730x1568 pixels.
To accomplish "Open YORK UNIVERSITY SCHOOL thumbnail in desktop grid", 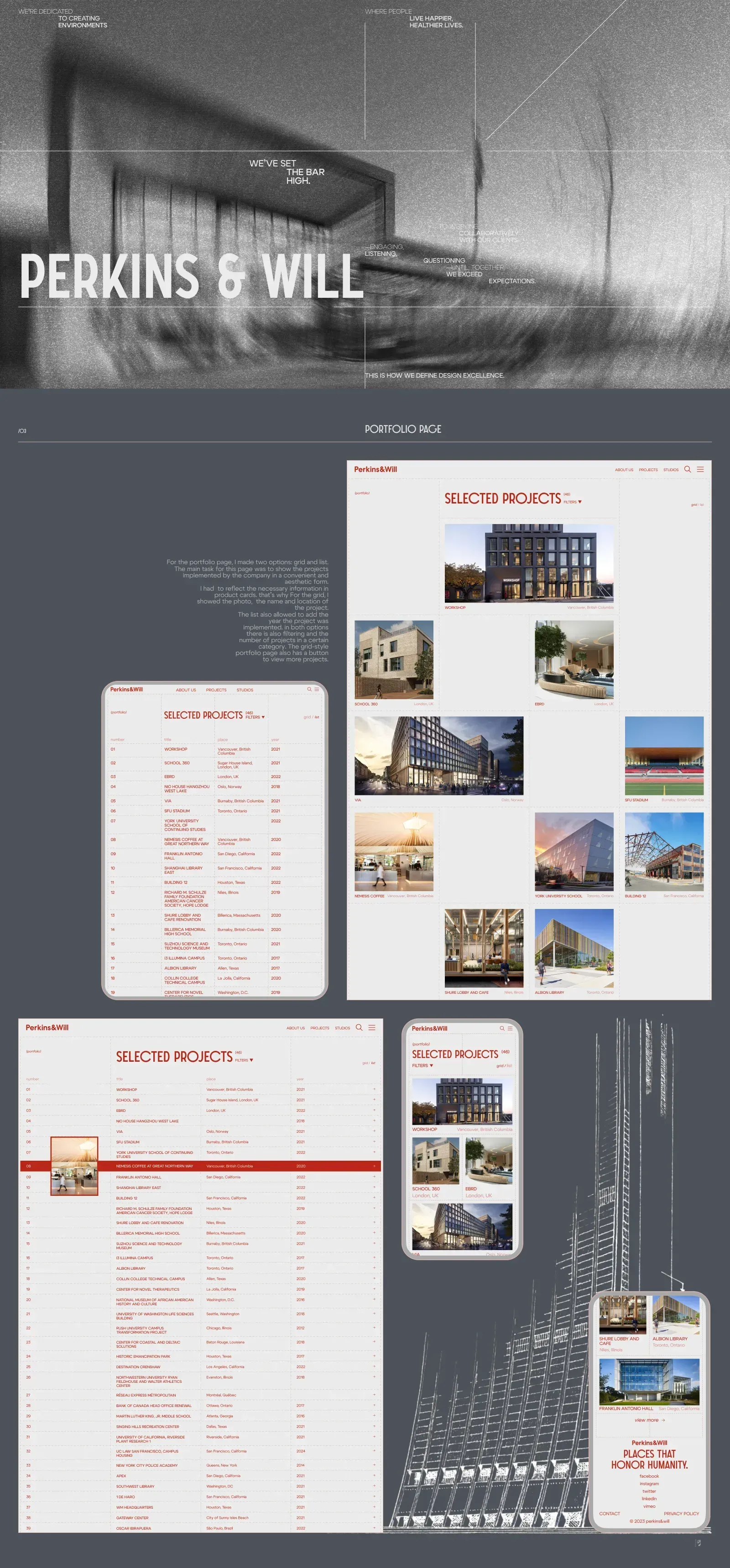I will [x=574, y=852].
